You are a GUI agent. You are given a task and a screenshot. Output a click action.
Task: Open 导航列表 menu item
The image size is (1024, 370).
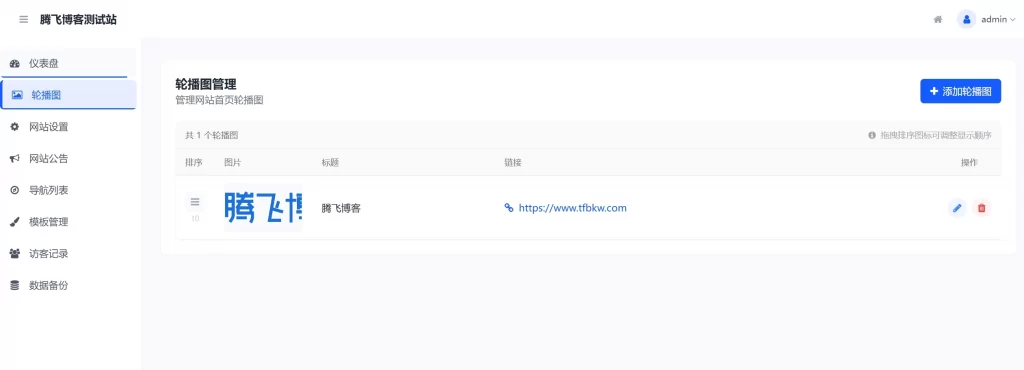(69, 190)
